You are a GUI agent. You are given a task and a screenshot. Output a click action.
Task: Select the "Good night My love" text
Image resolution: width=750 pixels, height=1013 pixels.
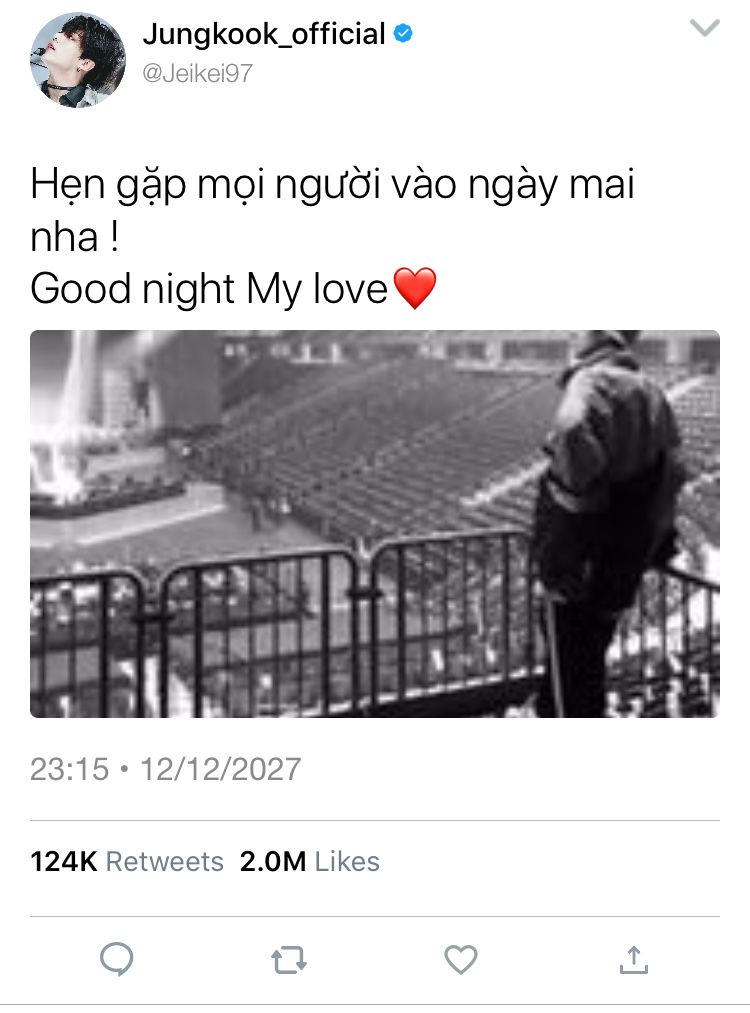(209, 289)
